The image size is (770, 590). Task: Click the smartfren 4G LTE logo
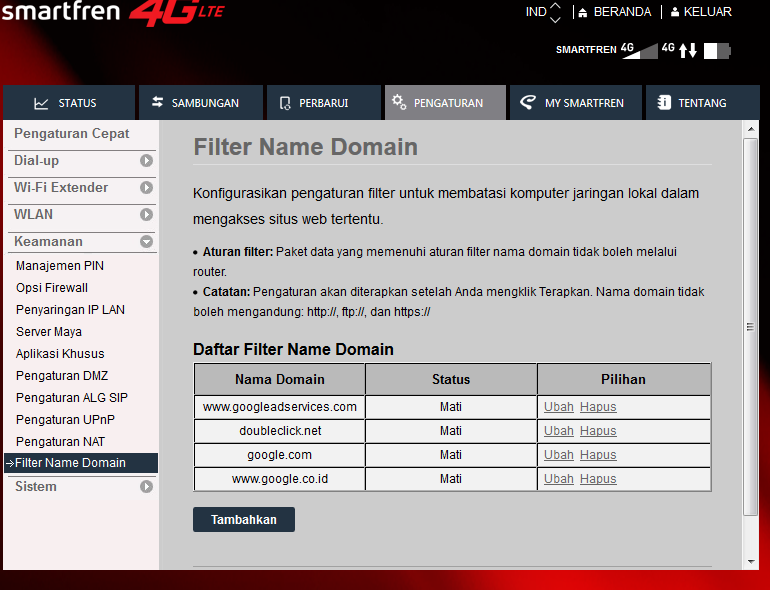[112, 12]
